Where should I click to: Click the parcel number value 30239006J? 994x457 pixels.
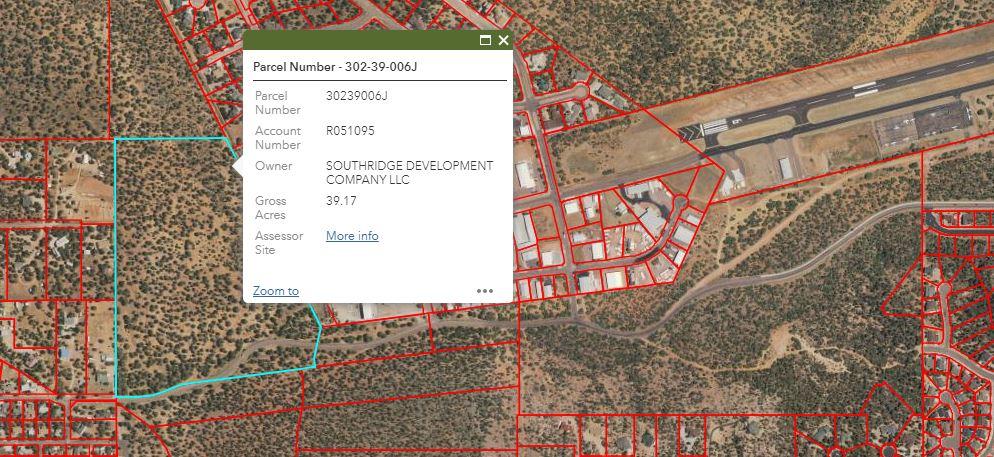tap(356, 96)
